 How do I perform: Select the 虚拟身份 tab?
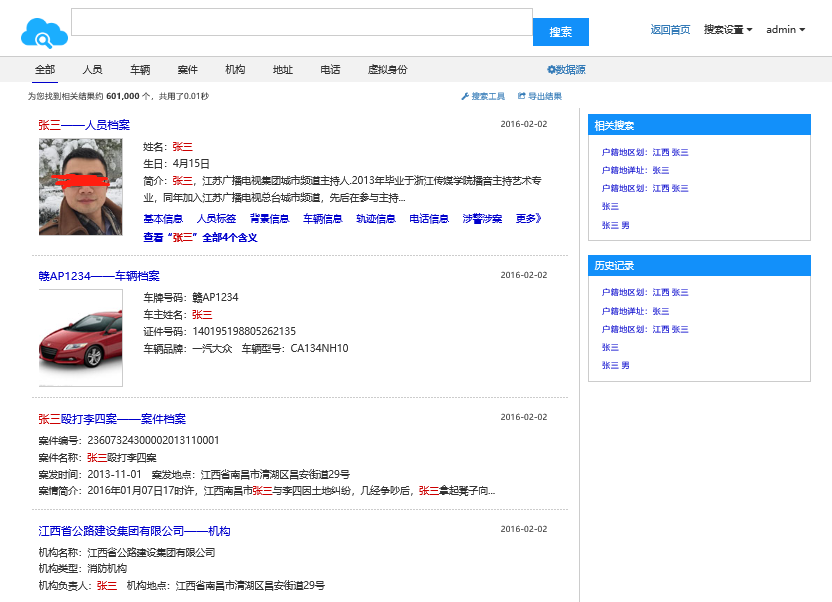387,70
